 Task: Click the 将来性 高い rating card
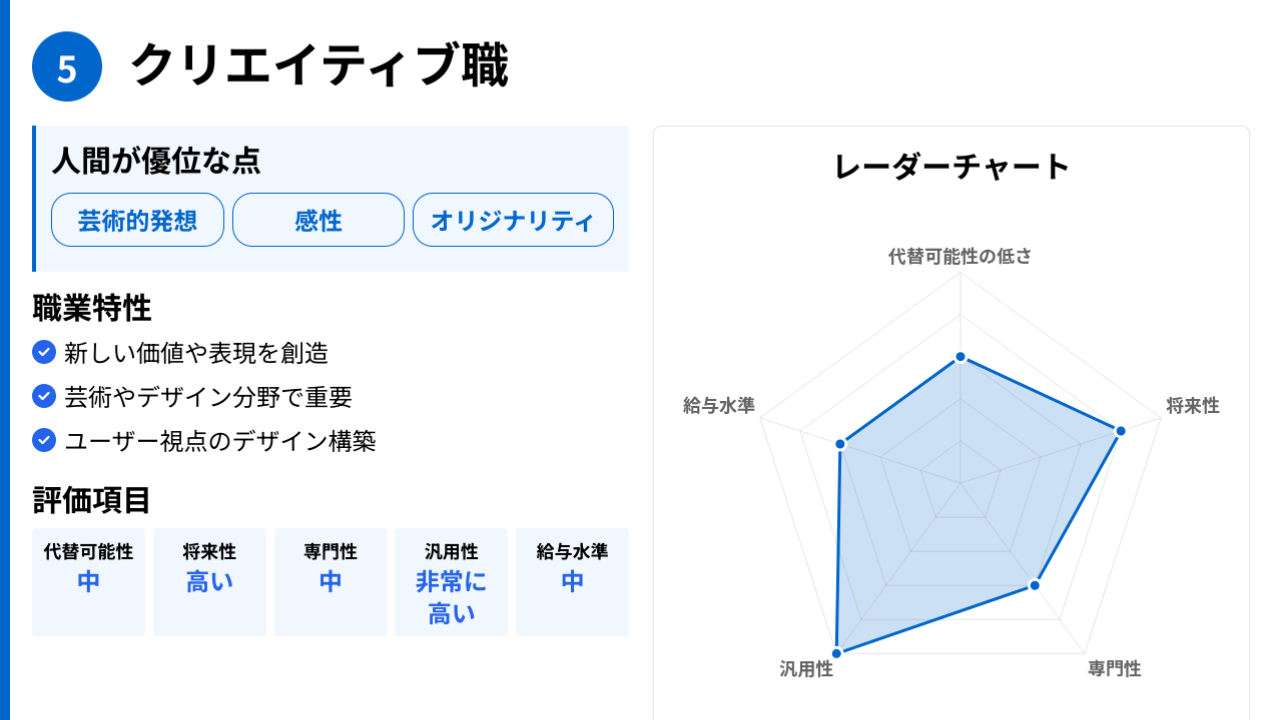click(209, 581)
